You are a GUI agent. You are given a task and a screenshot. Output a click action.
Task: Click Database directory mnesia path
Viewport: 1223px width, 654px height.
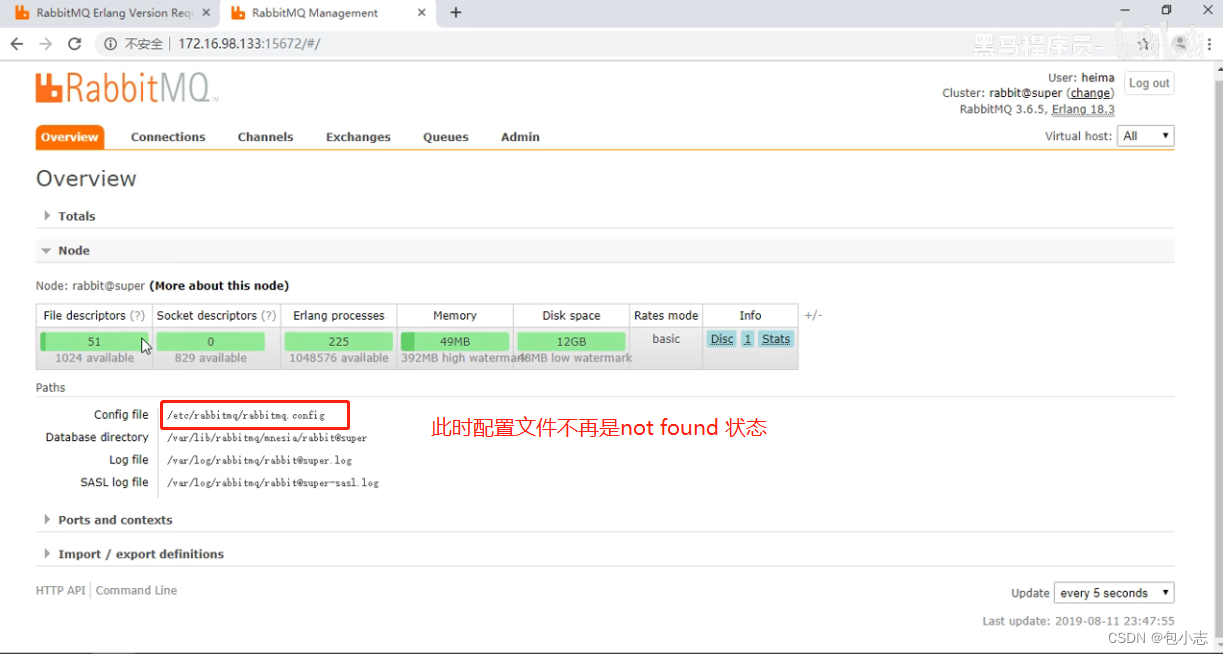(x=267, y=438)
